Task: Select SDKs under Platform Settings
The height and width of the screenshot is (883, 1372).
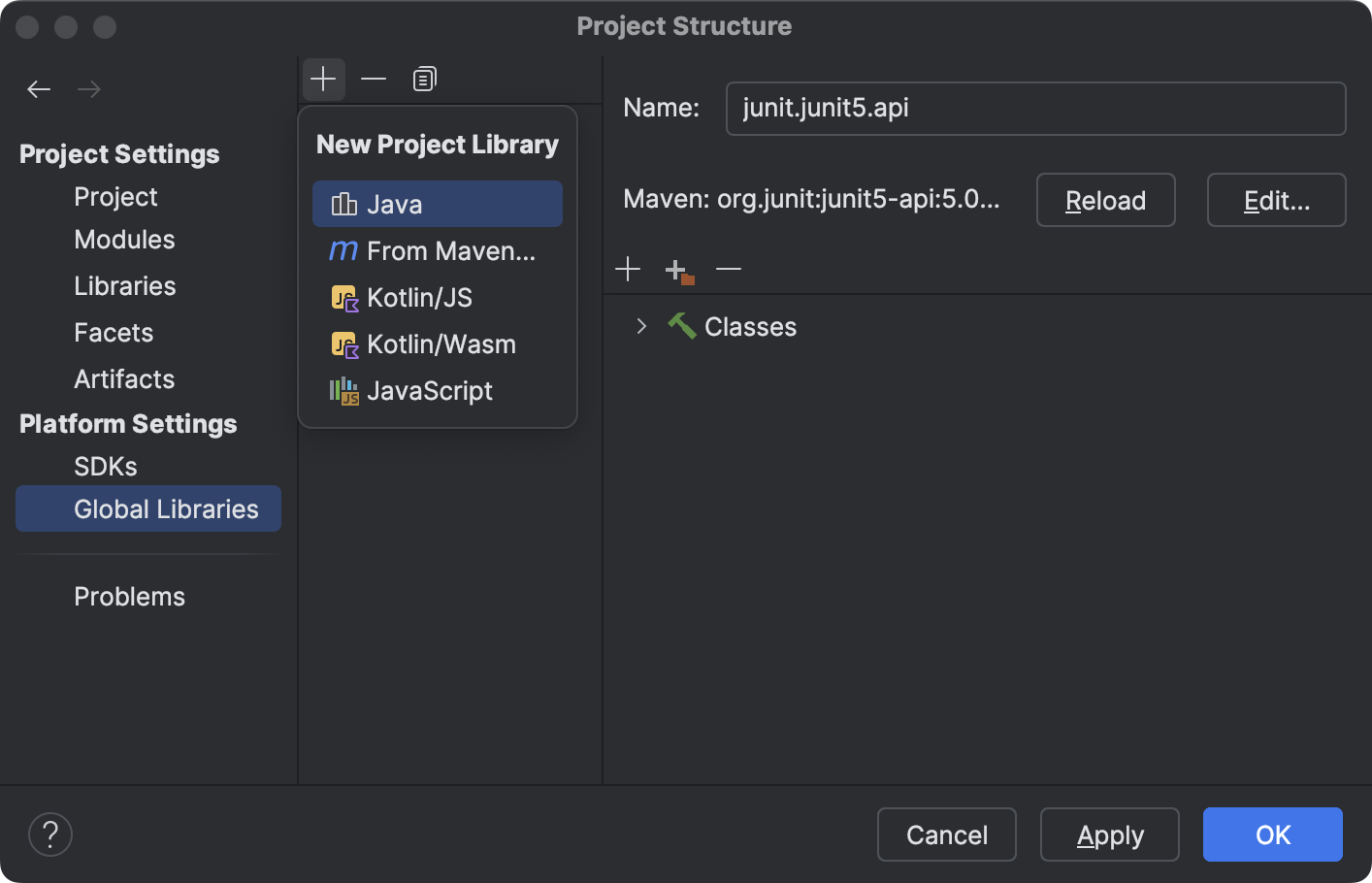Action: point(105,466)
